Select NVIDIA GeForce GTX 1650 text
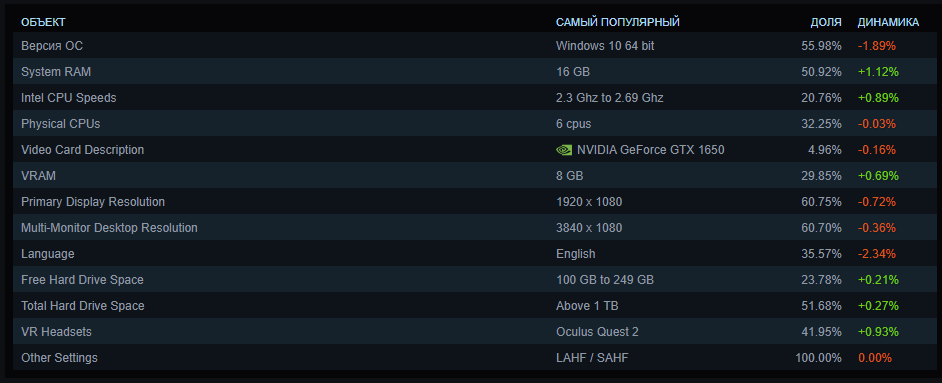The image size is (942, 383). click(x=651, y=150)
